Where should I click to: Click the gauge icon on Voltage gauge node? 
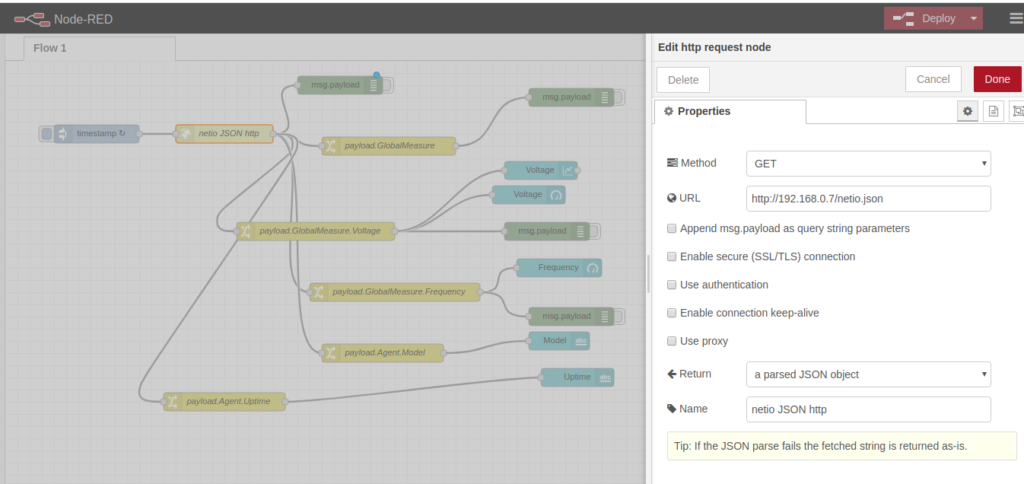click(556, 195)
